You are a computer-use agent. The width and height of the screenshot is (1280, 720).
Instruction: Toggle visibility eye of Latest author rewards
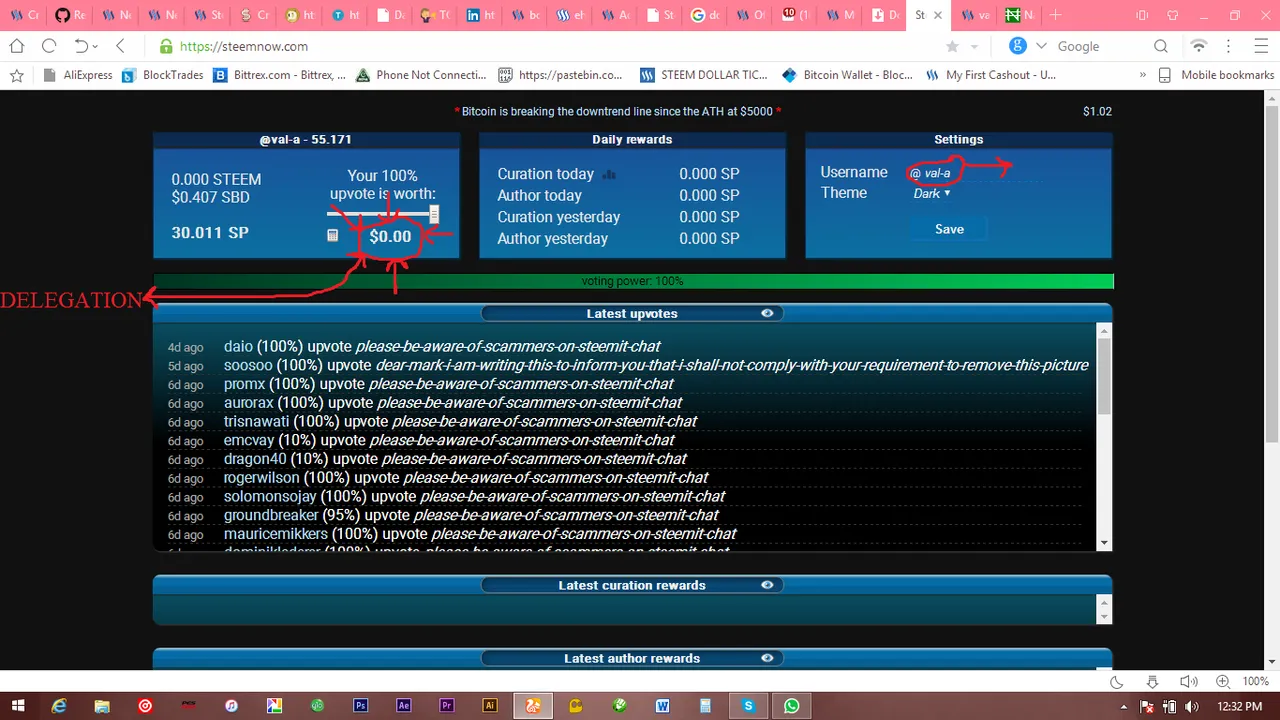coord(767,658)
